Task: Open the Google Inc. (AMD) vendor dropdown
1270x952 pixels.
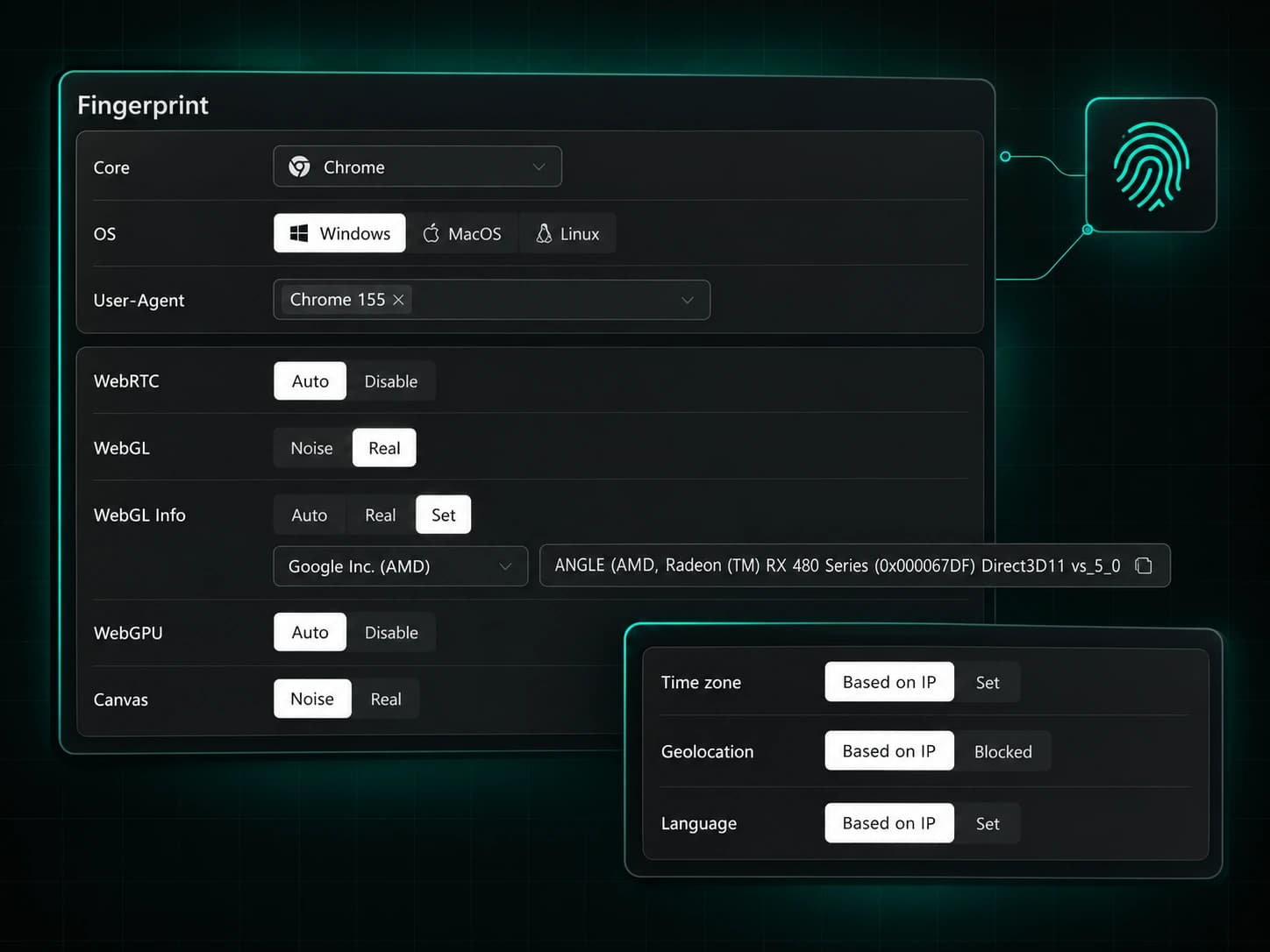Action: pyautogui.click(x=401, y=566)
